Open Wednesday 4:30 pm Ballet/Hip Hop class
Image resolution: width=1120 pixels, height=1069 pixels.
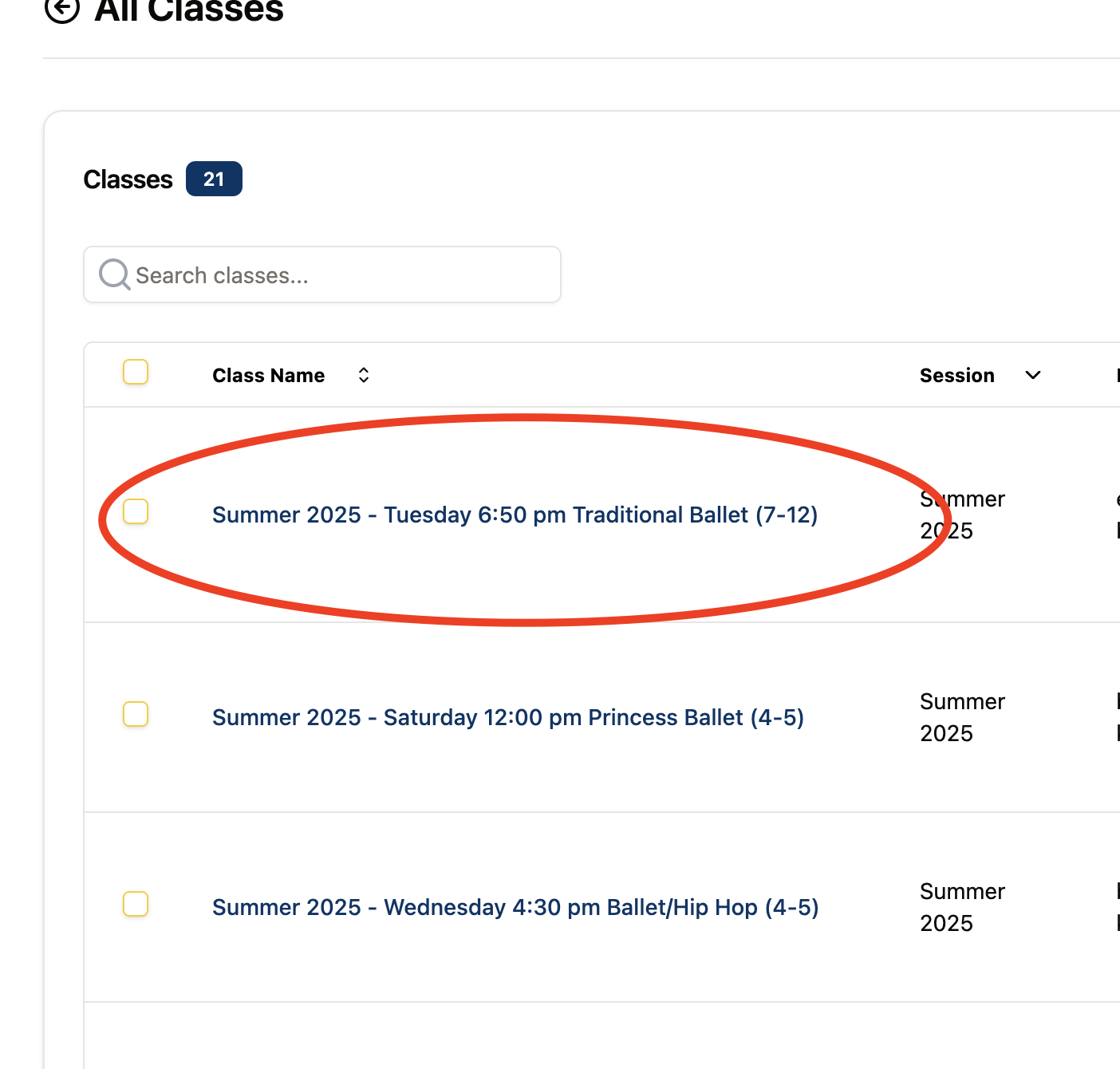(x=515, y=907)
